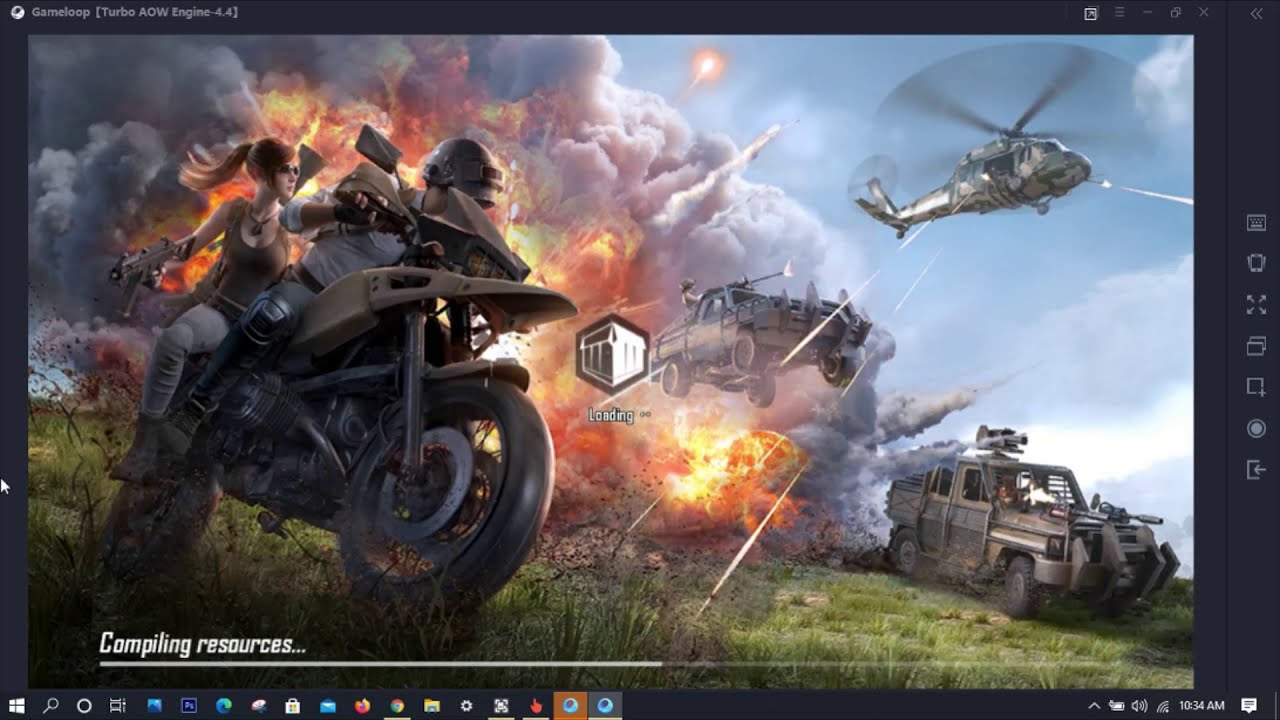The width and height of the screenshot is (1280, 720).
Task: Click the hexagon loading logo
Action: click(x=612, y=353)
